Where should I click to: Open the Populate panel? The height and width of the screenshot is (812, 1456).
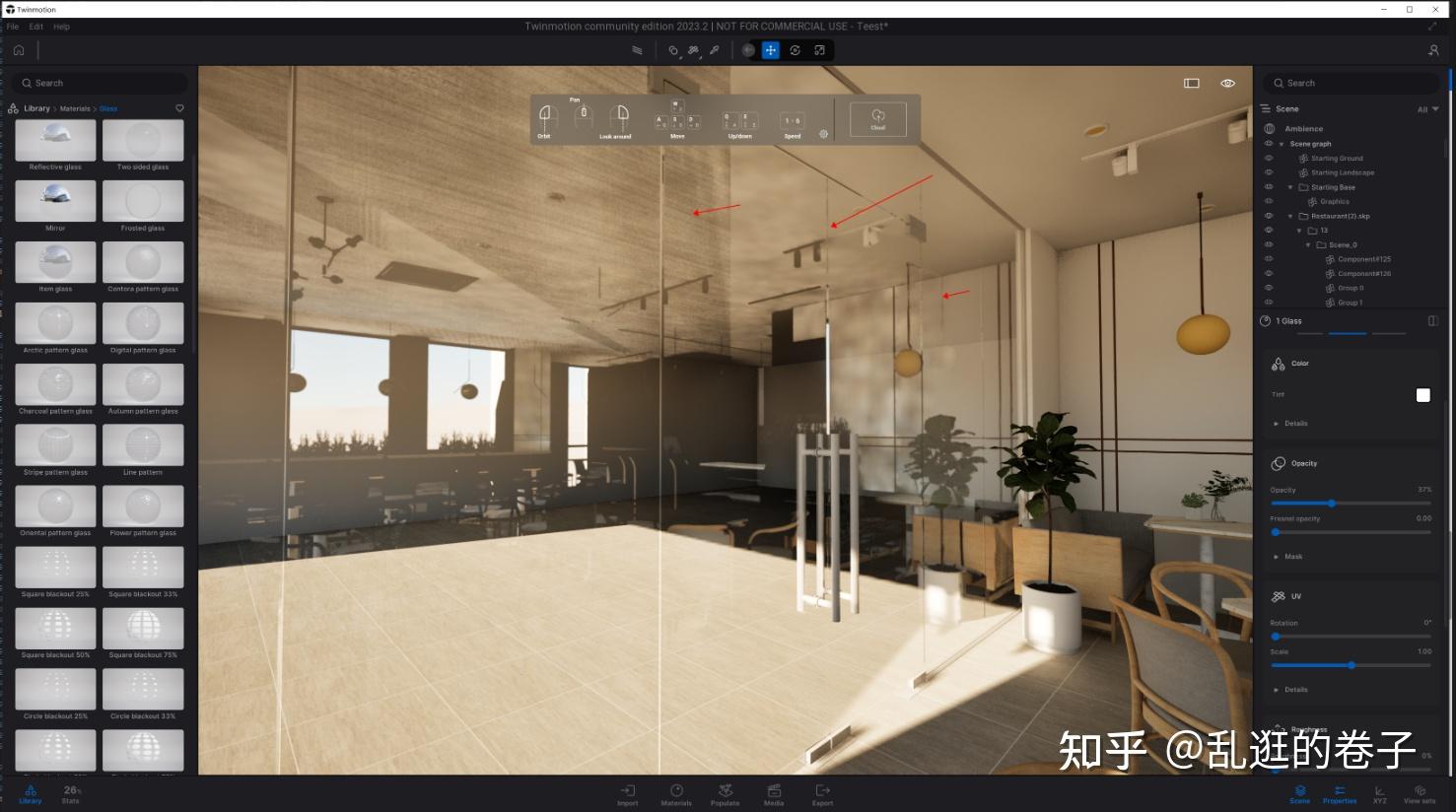pyautogui.click(x=725, y=793)
